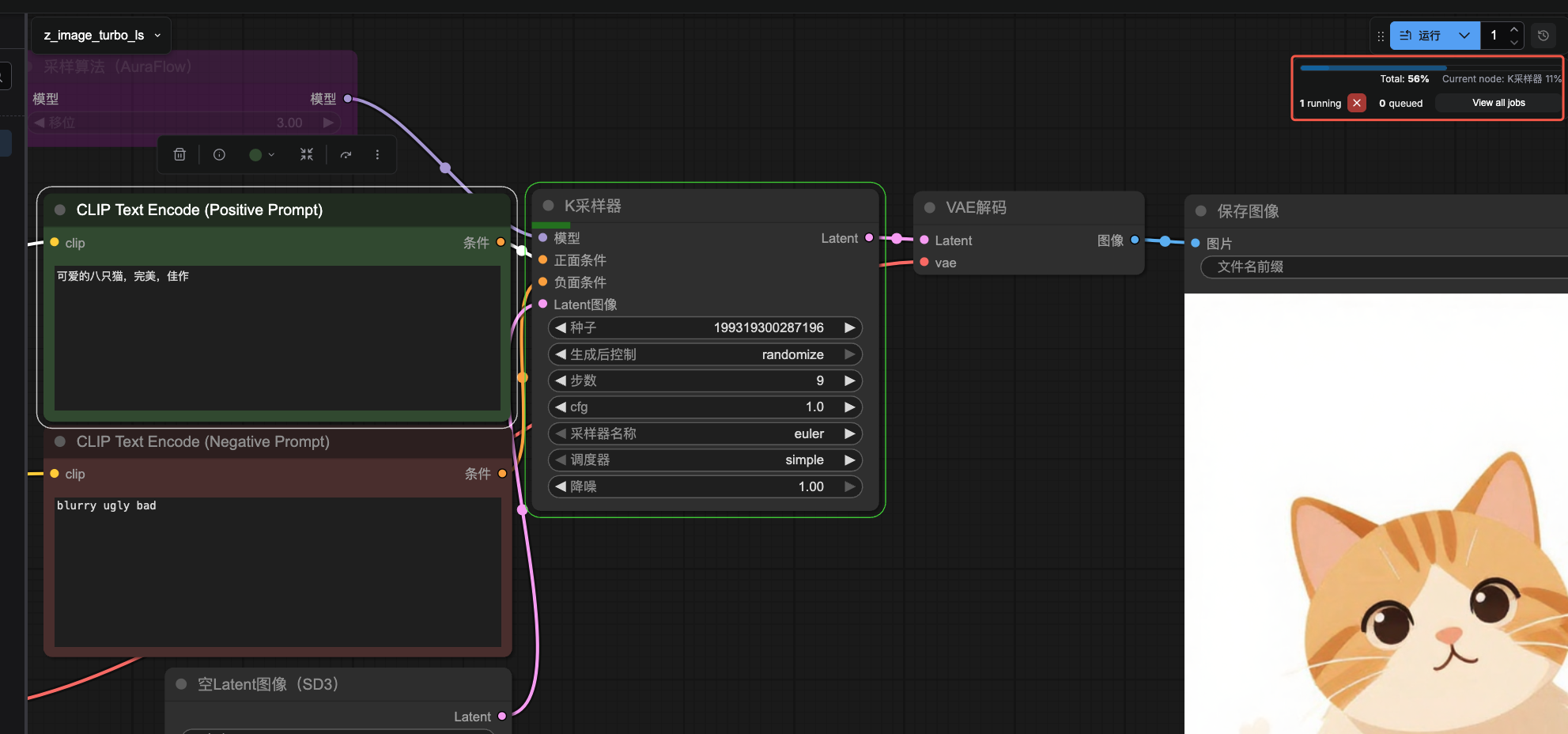Increase the batch count with the up arrow

click(1514, 29)
